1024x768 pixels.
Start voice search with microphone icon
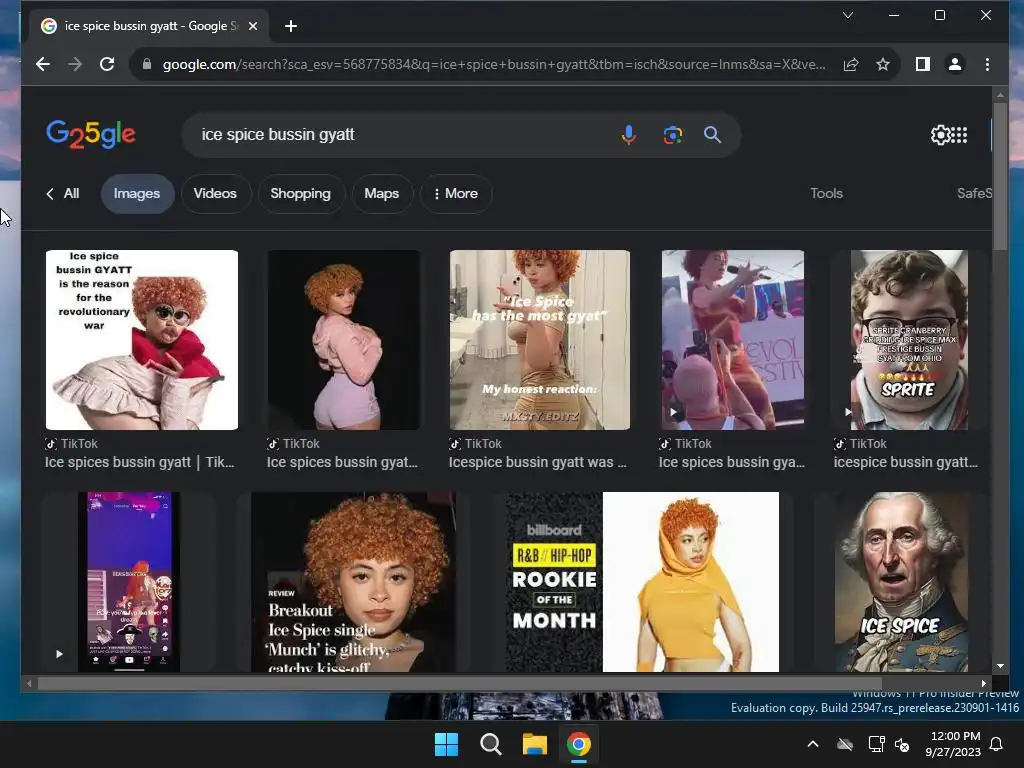pyautogui.click(x=629, y=135)
